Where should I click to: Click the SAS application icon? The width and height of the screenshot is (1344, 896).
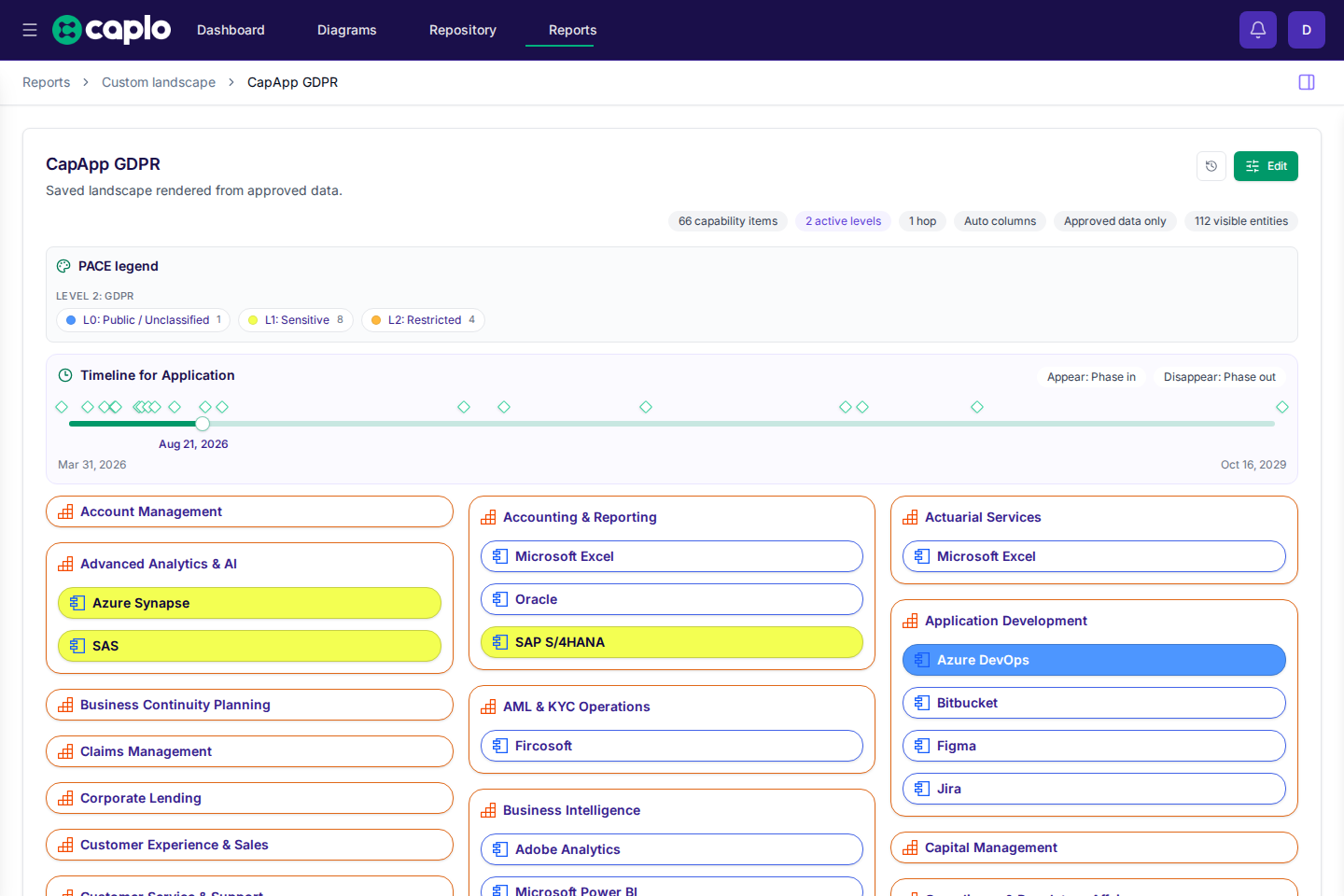point(77,646)
